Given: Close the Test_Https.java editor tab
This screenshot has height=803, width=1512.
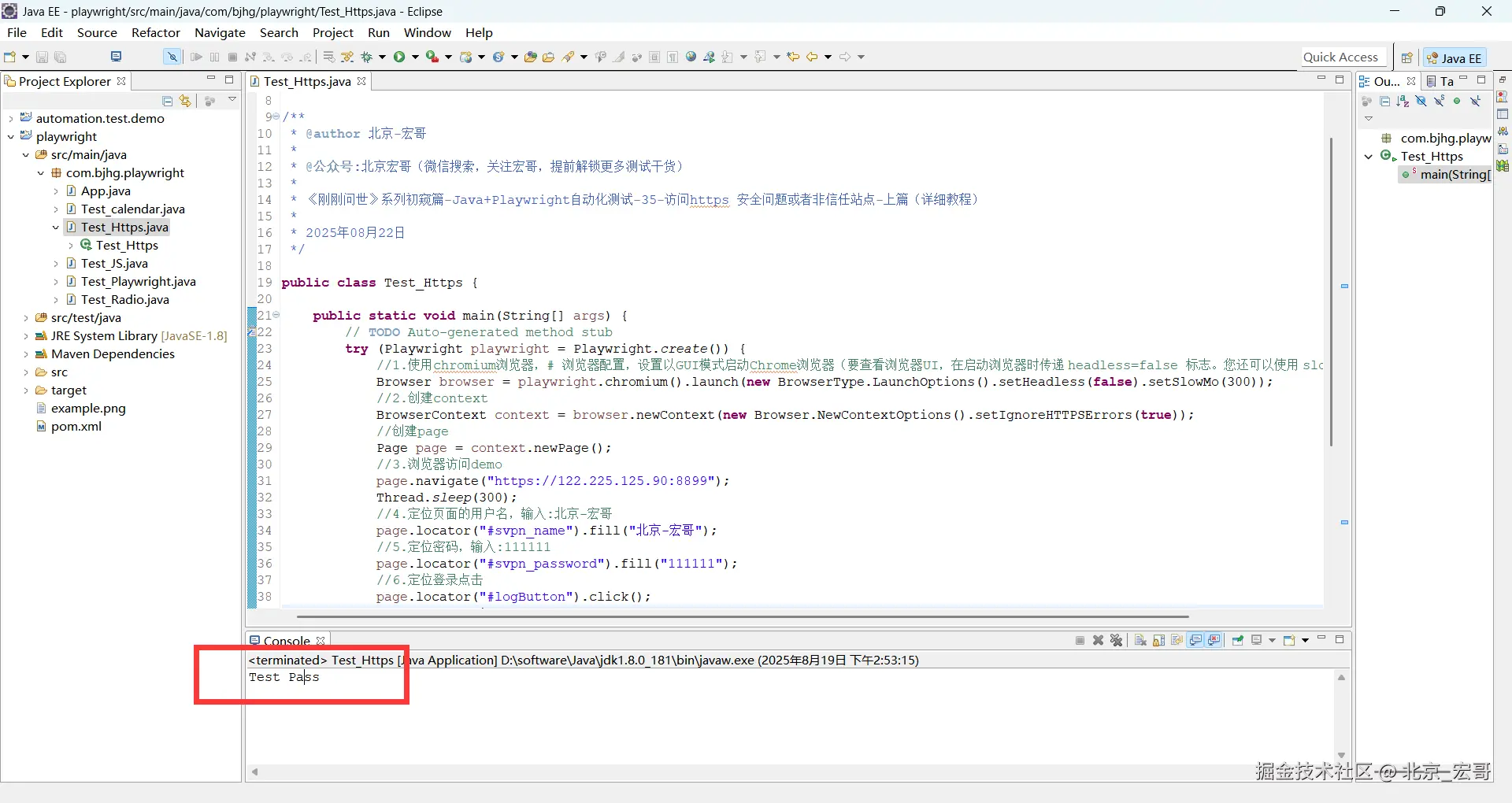Looking at the screenshot, I should (x=361, y=81).
